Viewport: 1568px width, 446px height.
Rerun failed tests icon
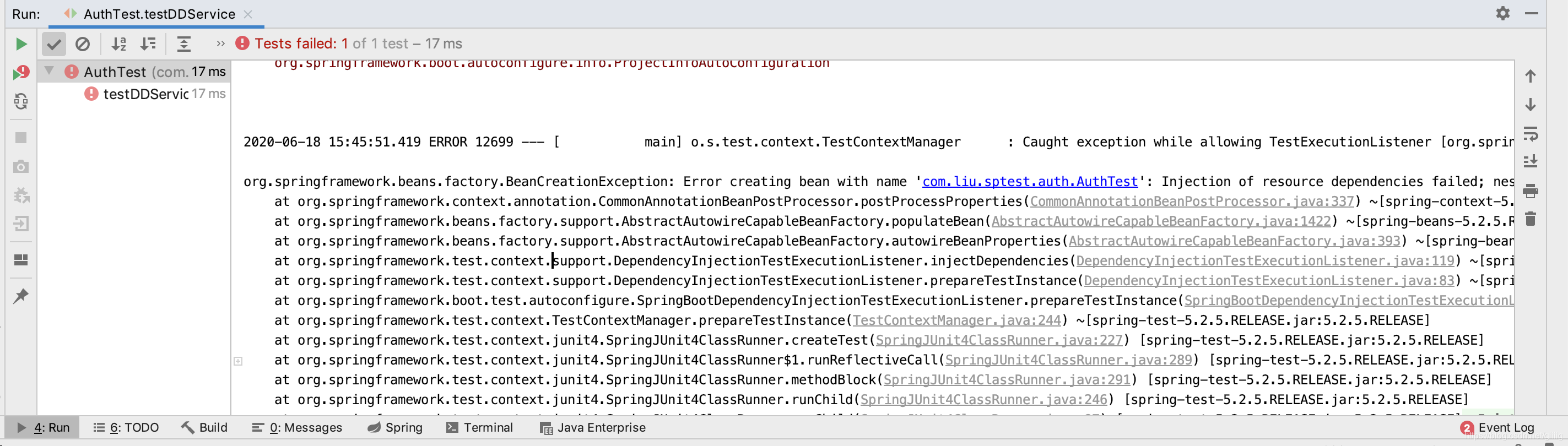tap(21, 73)
